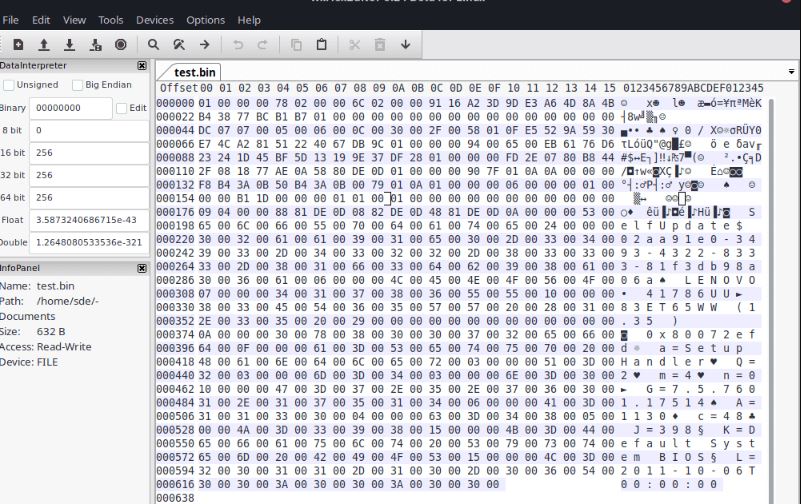Toggle the Unsigned checkbox
Image resolution: width=801 pixels, height=504 pixels.
[9, 85]
